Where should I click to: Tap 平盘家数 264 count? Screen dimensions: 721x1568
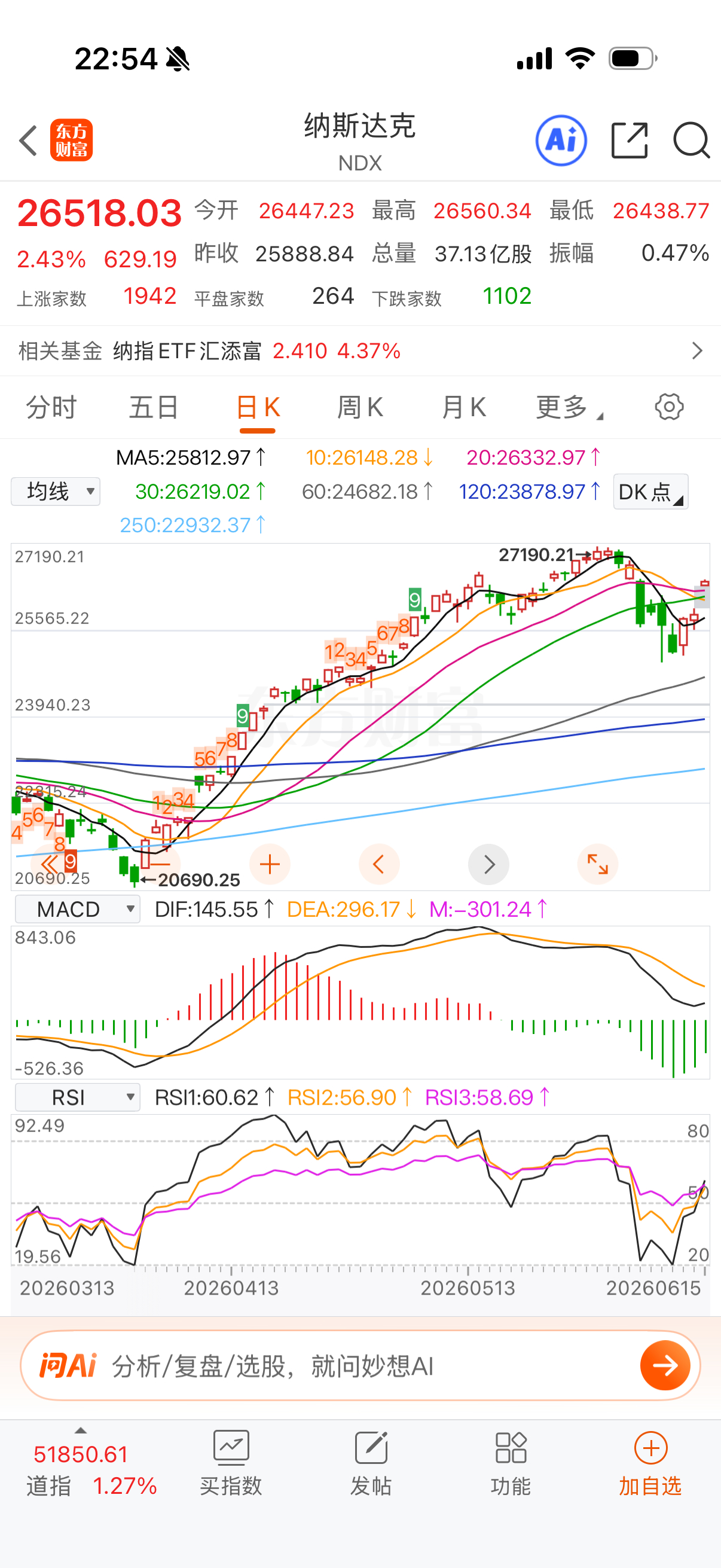coord(274,297)
